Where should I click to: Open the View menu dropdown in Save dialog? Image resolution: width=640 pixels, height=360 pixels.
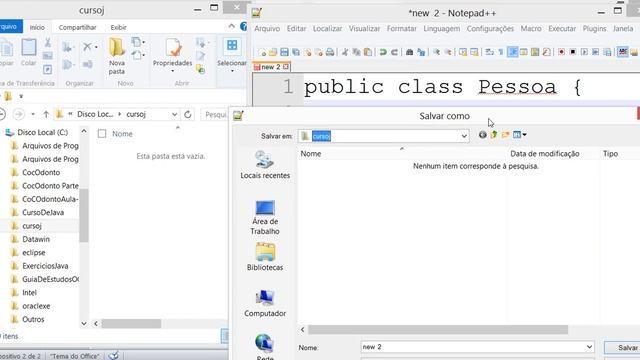click(519, 135)
